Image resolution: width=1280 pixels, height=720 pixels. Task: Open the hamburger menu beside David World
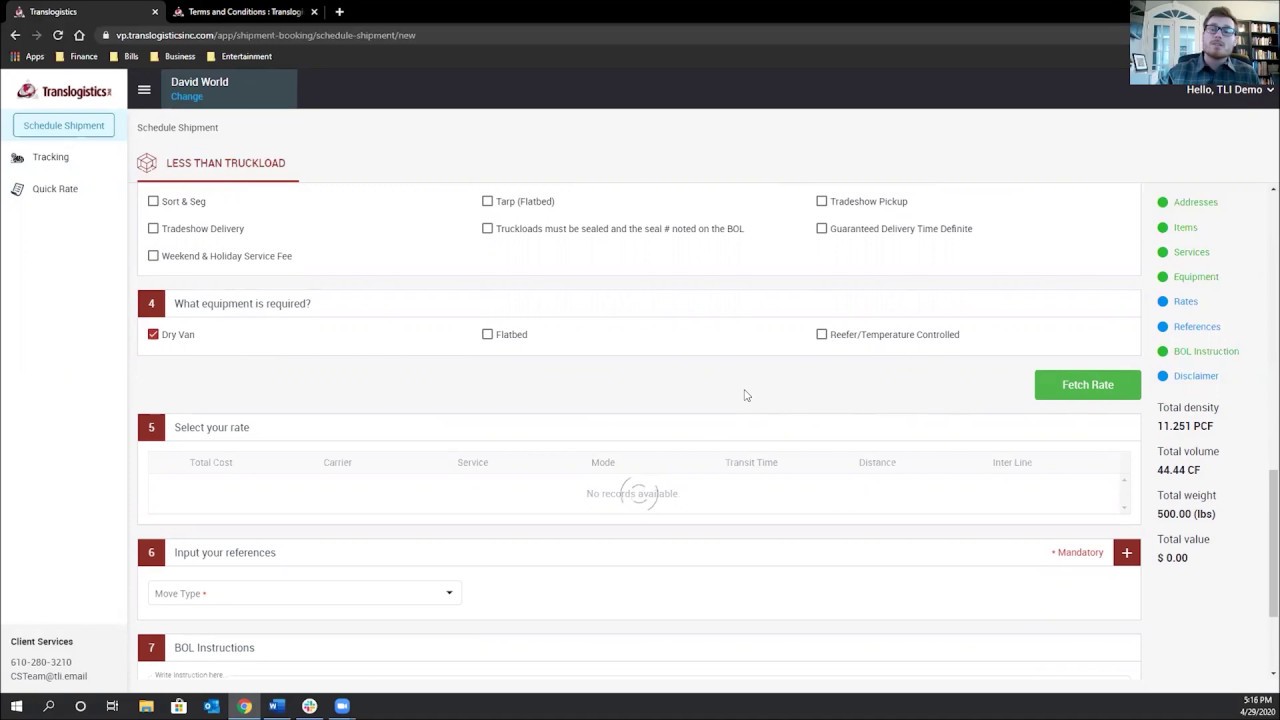click(144, 89)
